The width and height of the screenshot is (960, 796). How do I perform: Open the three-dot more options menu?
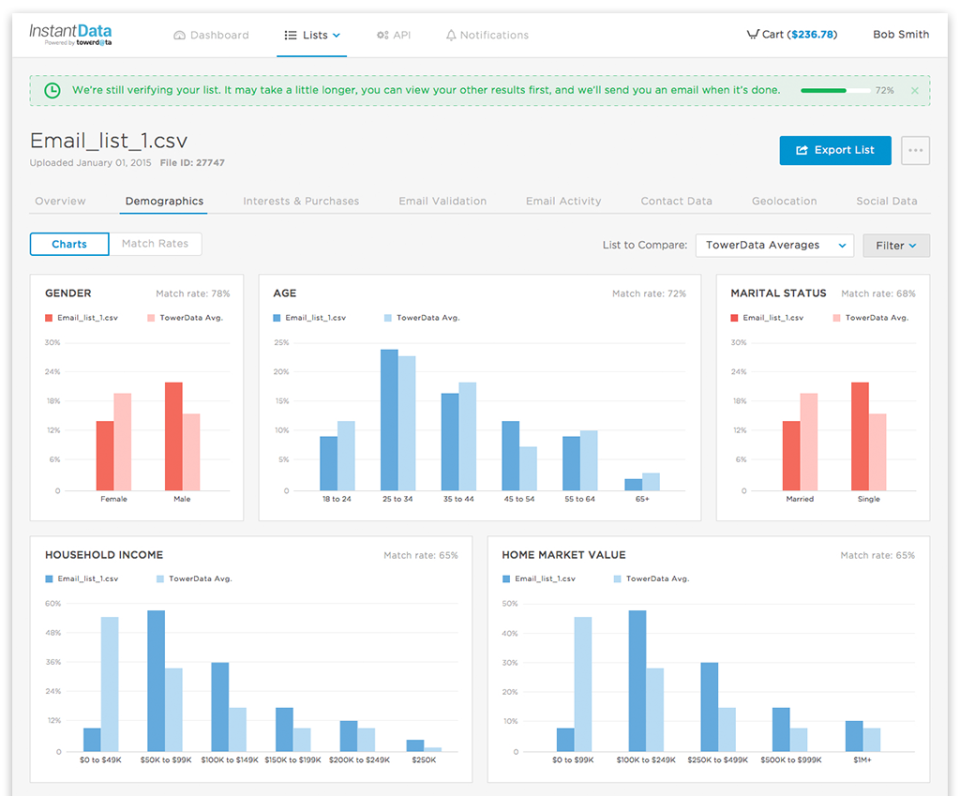tap(915, 151)
